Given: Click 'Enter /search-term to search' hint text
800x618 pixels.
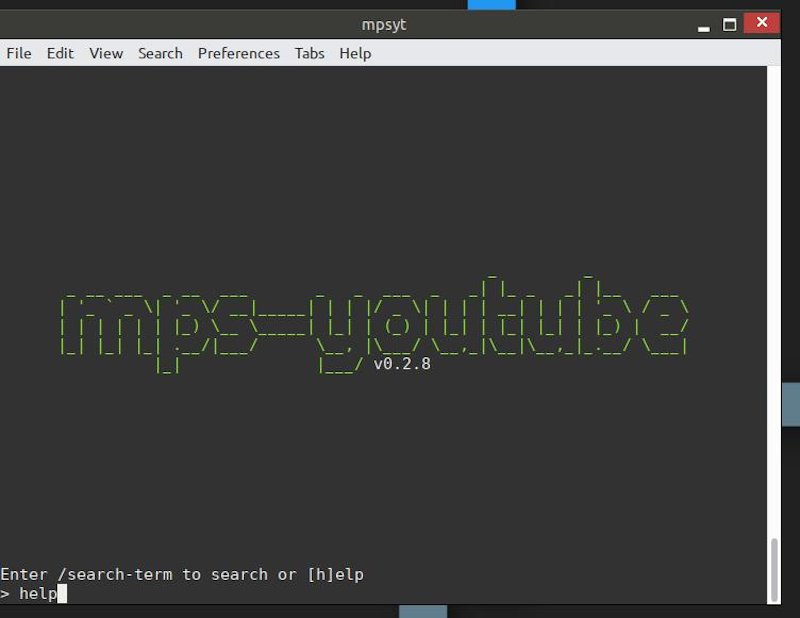Looking at the screenshot, I should click(x=182, y=575).
